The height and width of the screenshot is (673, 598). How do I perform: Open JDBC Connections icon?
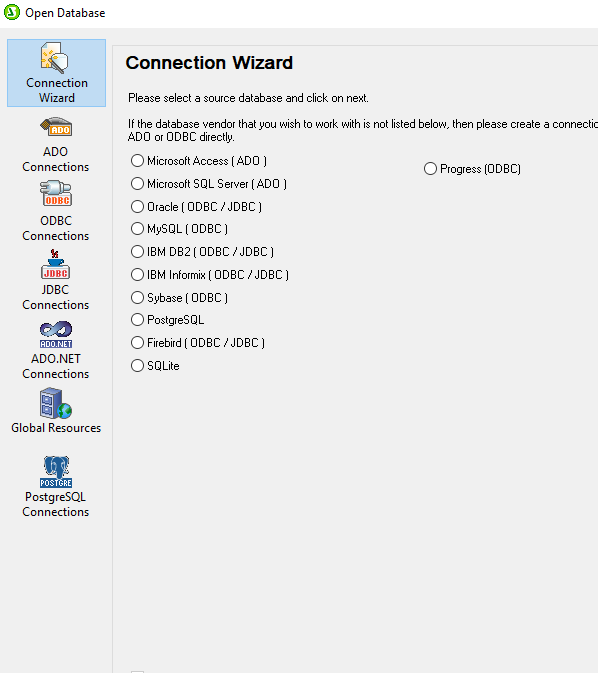(x=55, y=264)
